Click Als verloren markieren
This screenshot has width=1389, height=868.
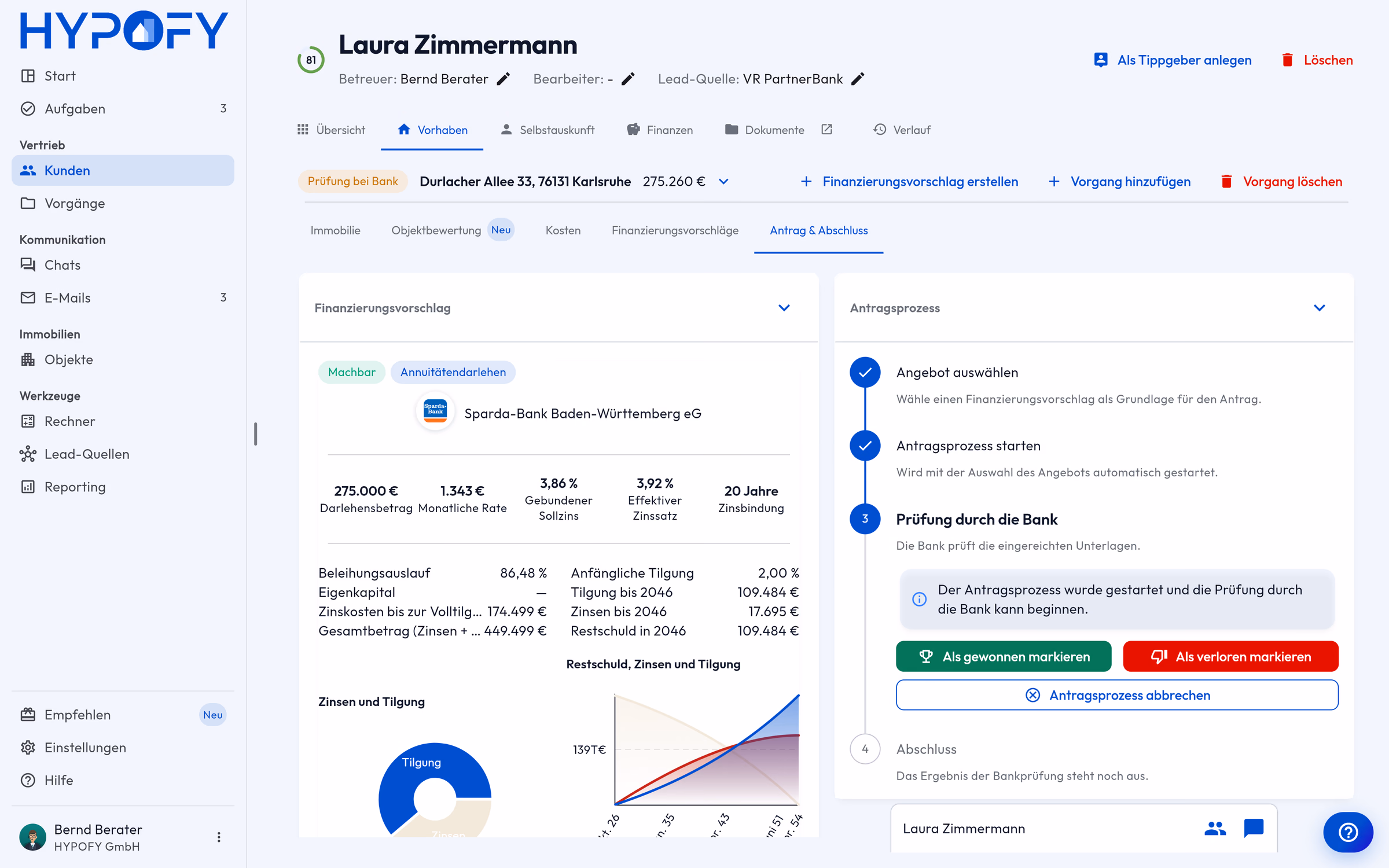[x=1230, y=656]
